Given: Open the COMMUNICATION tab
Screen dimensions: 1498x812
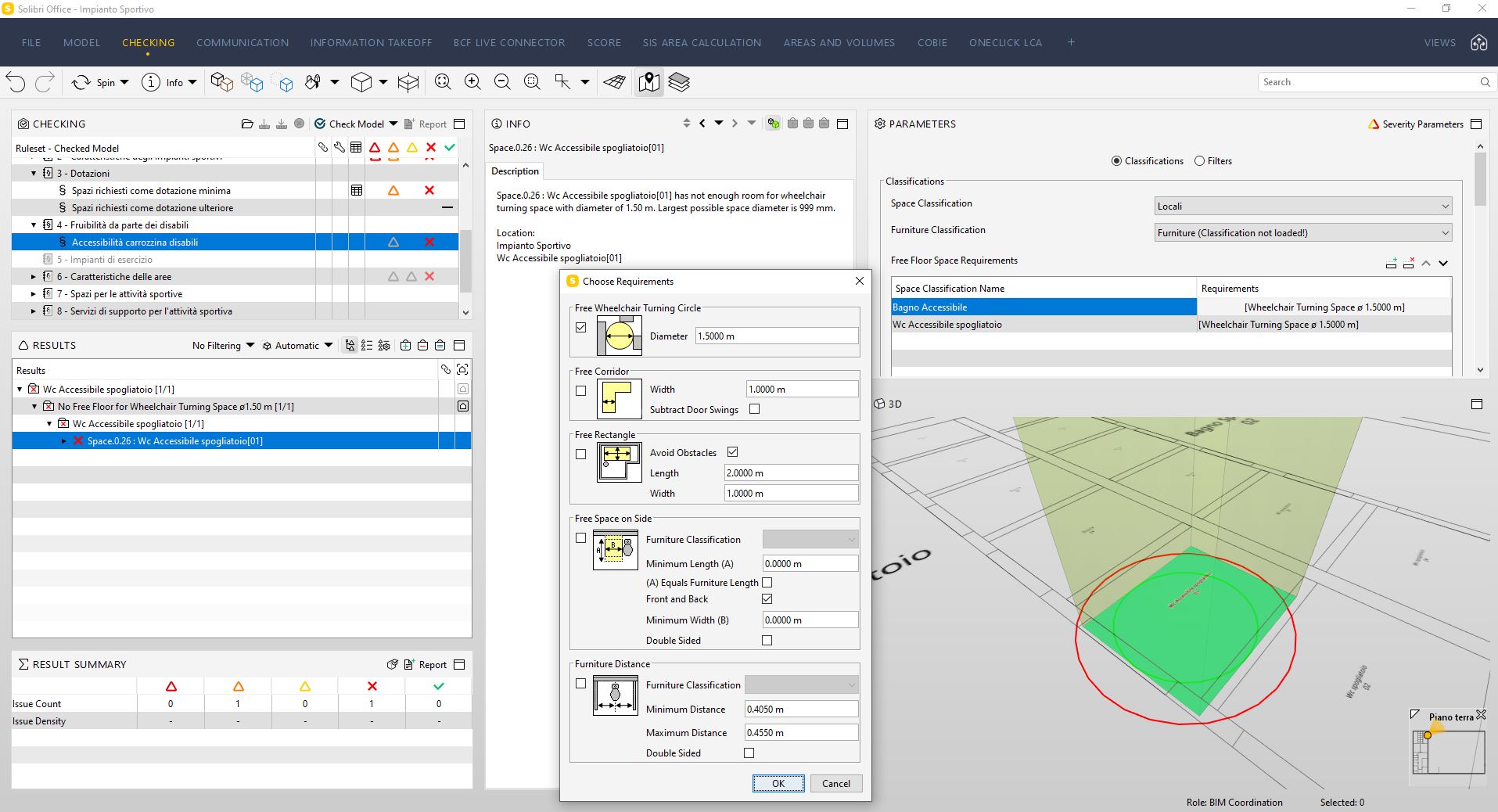Looking at the screenshot, I should coord(242,43).
